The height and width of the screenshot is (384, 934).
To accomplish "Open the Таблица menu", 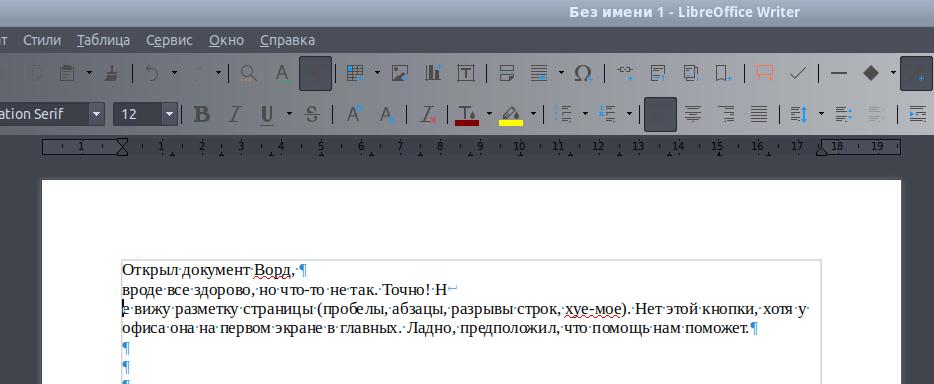I will click(x=104, y=40).
